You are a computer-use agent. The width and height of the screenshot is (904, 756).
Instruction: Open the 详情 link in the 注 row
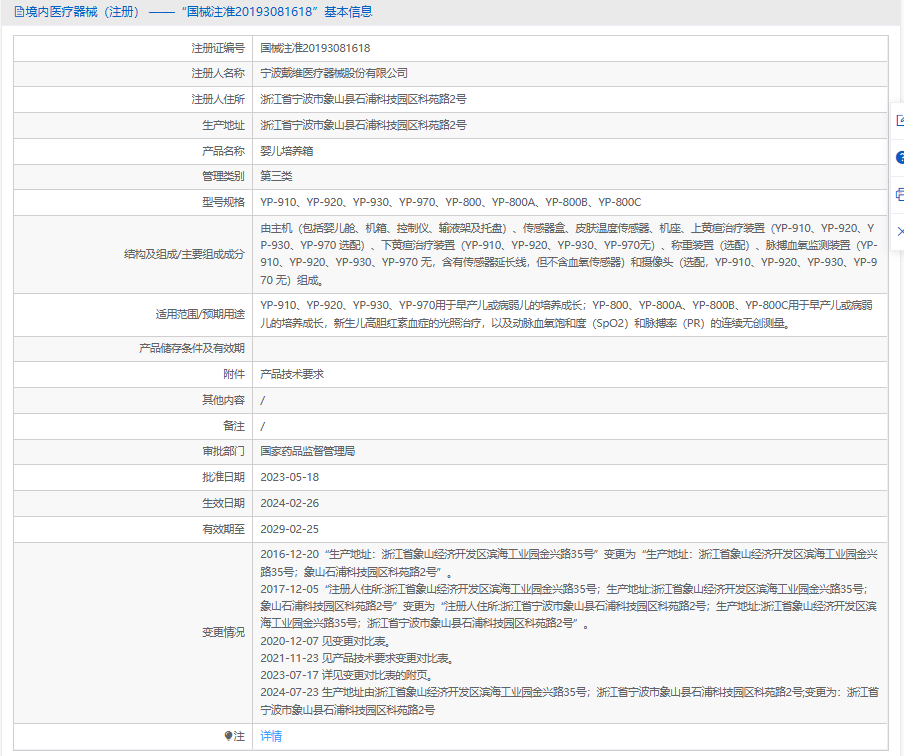coord(271,736)
